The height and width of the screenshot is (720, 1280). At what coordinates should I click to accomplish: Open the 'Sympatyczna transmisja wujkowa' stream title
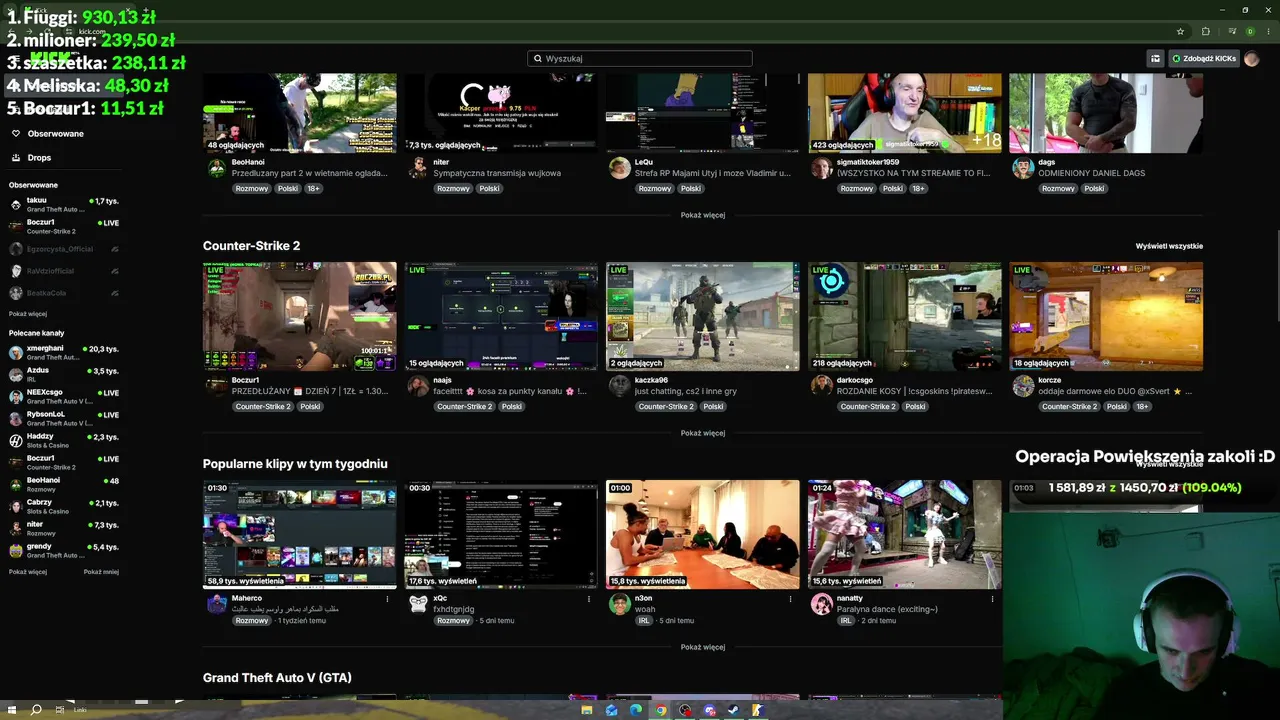pyautogui.click(x=497, y=173)
